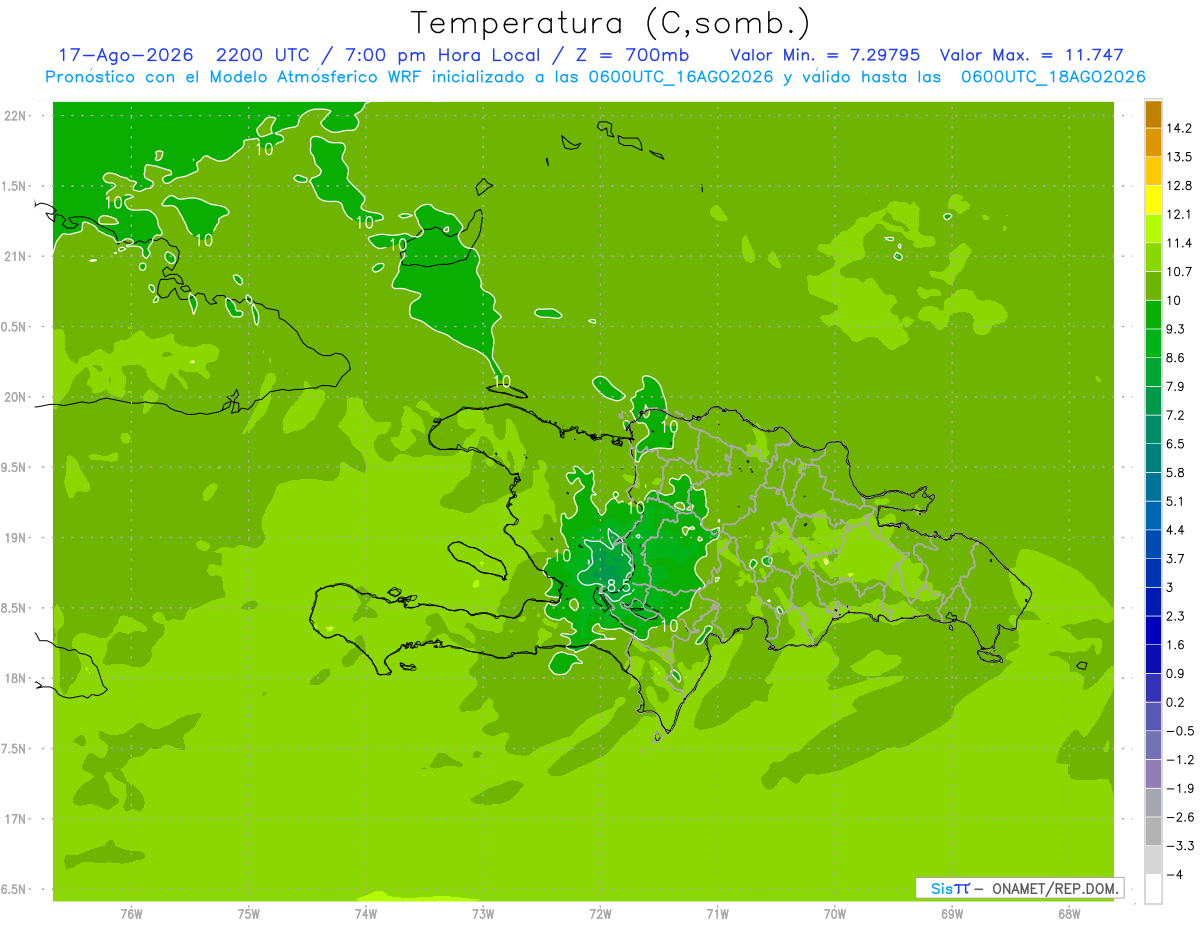Click the "8.5" contour label over Hispaniola
The height and width of the screenshot is (927, 1200).
click(x=619, y=586)
